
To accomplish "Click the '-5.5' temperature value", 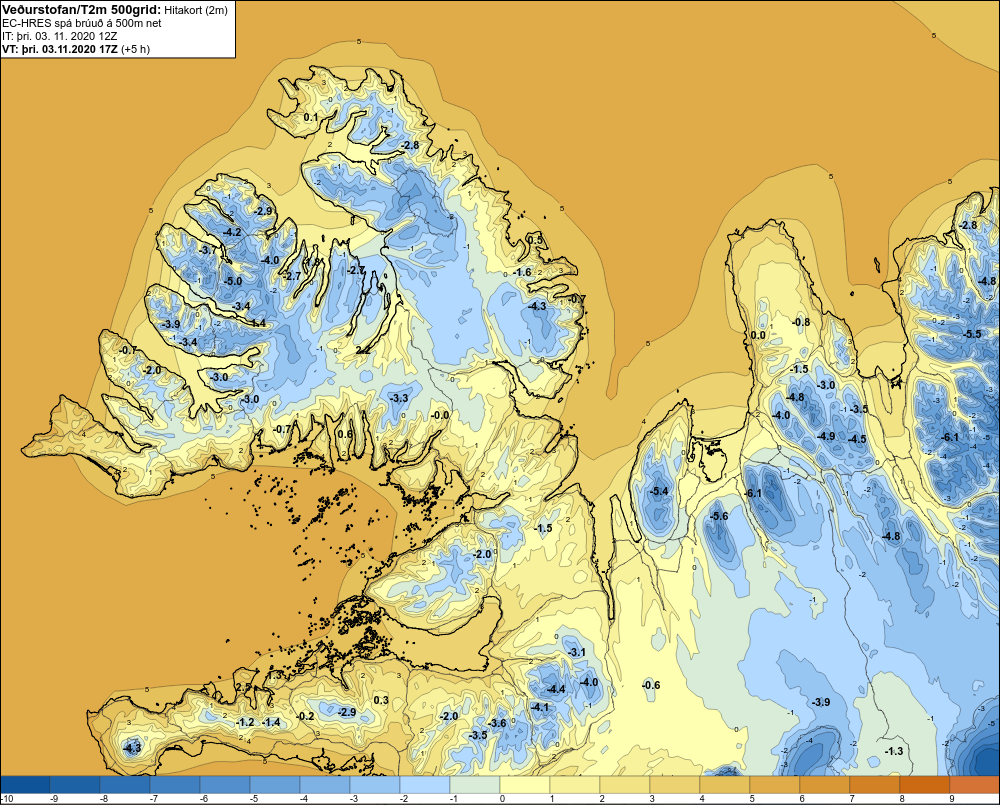I will [973, 334].
